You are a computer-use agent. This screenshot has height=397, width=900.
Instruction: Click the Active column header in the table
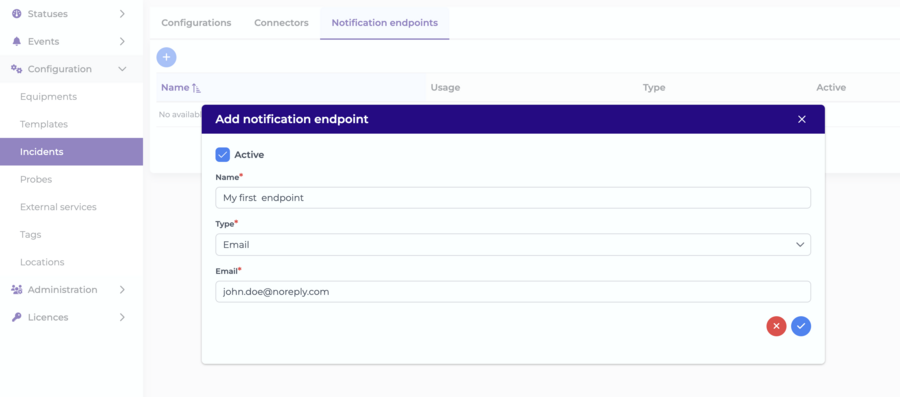point(831,88)
